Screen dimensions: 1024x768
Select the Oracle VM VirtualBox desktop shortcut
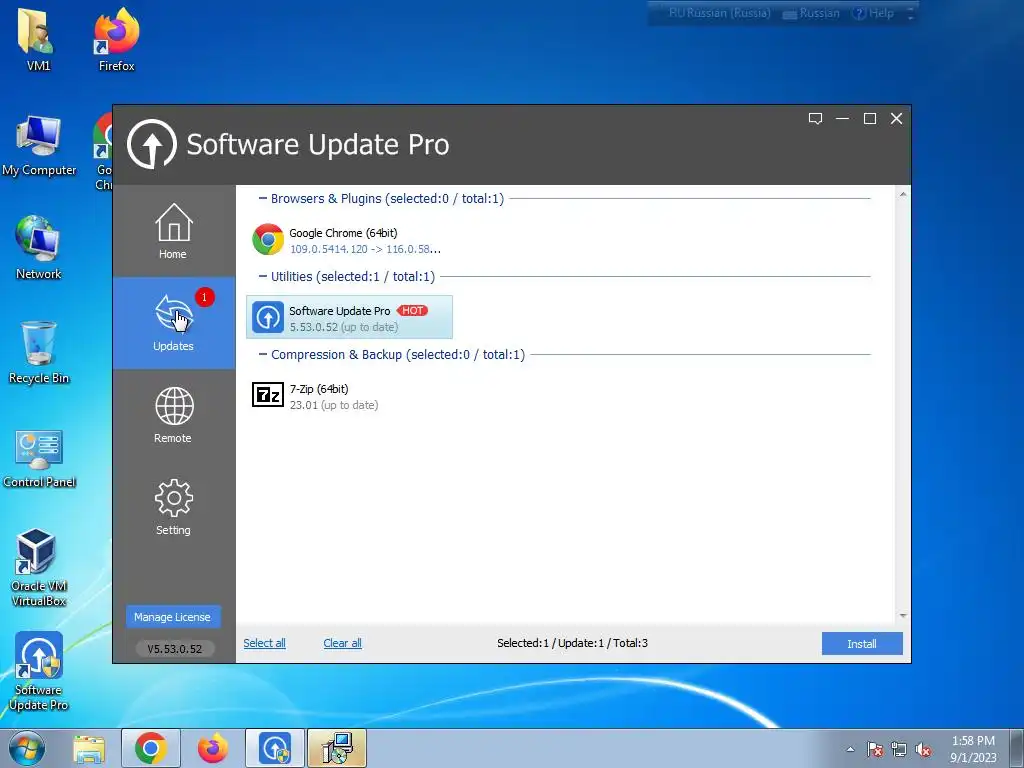pos(39,568)
